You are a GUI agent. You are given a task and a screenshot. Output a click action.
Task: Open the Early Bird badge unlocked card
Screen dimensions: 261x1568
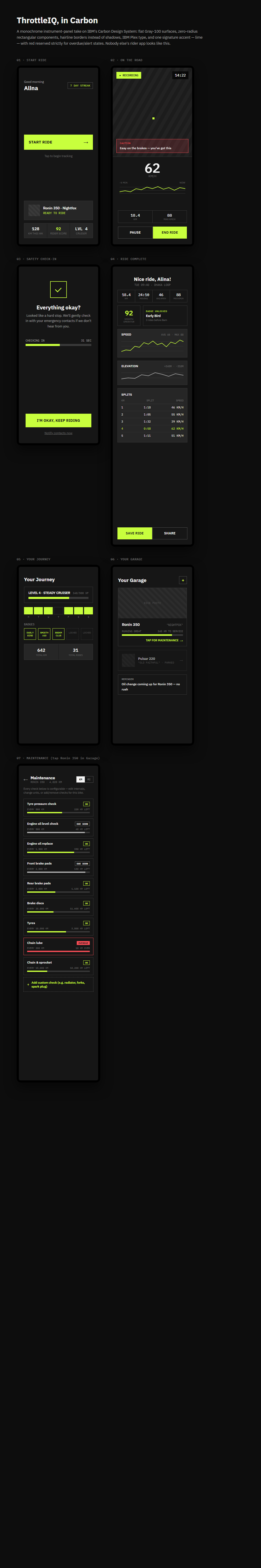point(165,316)
